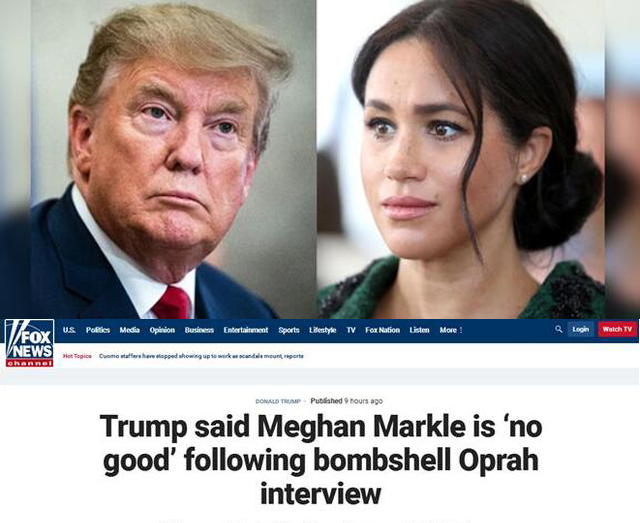Viewport: 640px width, 523px height.
Task: Select the Media nav item
Action: point(130,330)
